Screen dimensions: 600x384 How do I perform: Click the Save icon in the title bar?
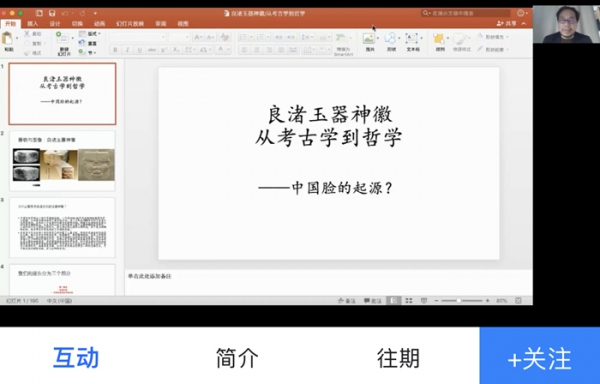click(x=52, y=13)
